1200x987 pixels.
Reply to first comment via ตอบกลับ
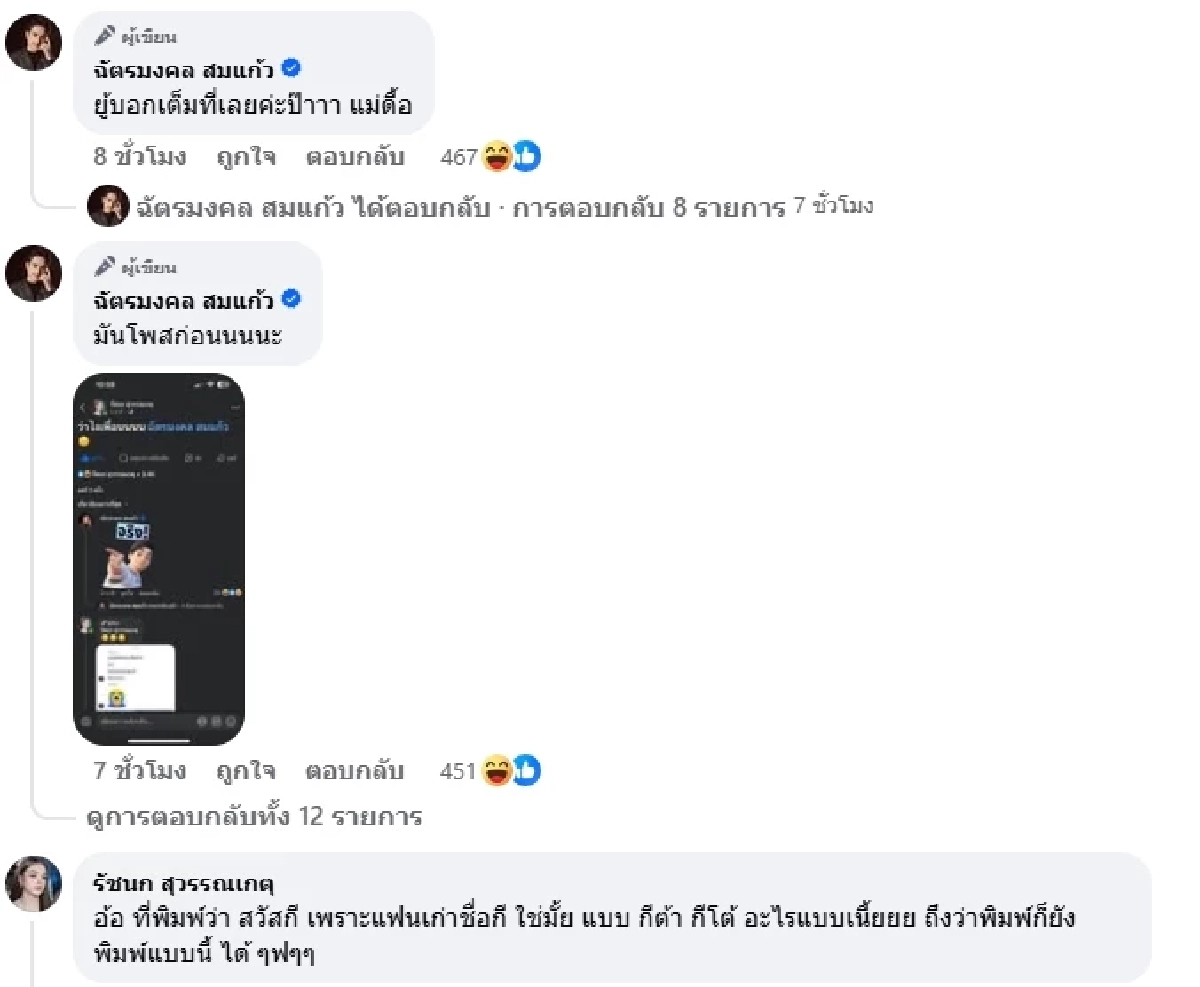click(354, 157)
